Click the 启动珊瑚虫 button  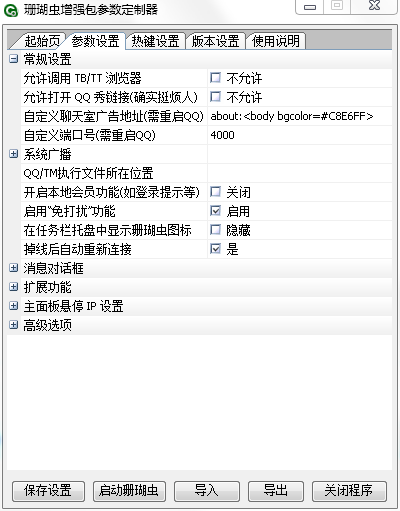[x=129, y=491]
